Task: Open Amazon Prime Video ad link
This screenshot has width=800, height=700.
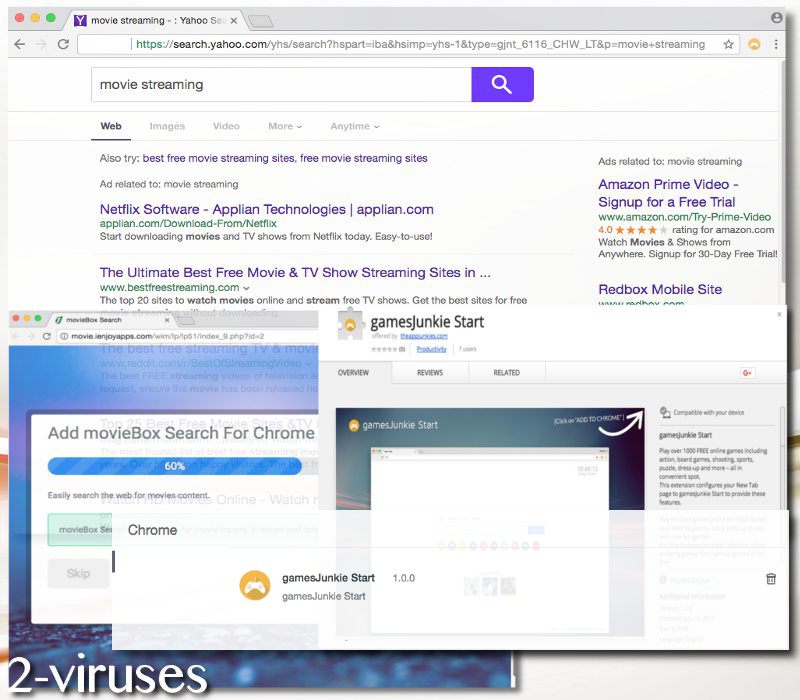Action: (x=668, y=193)
